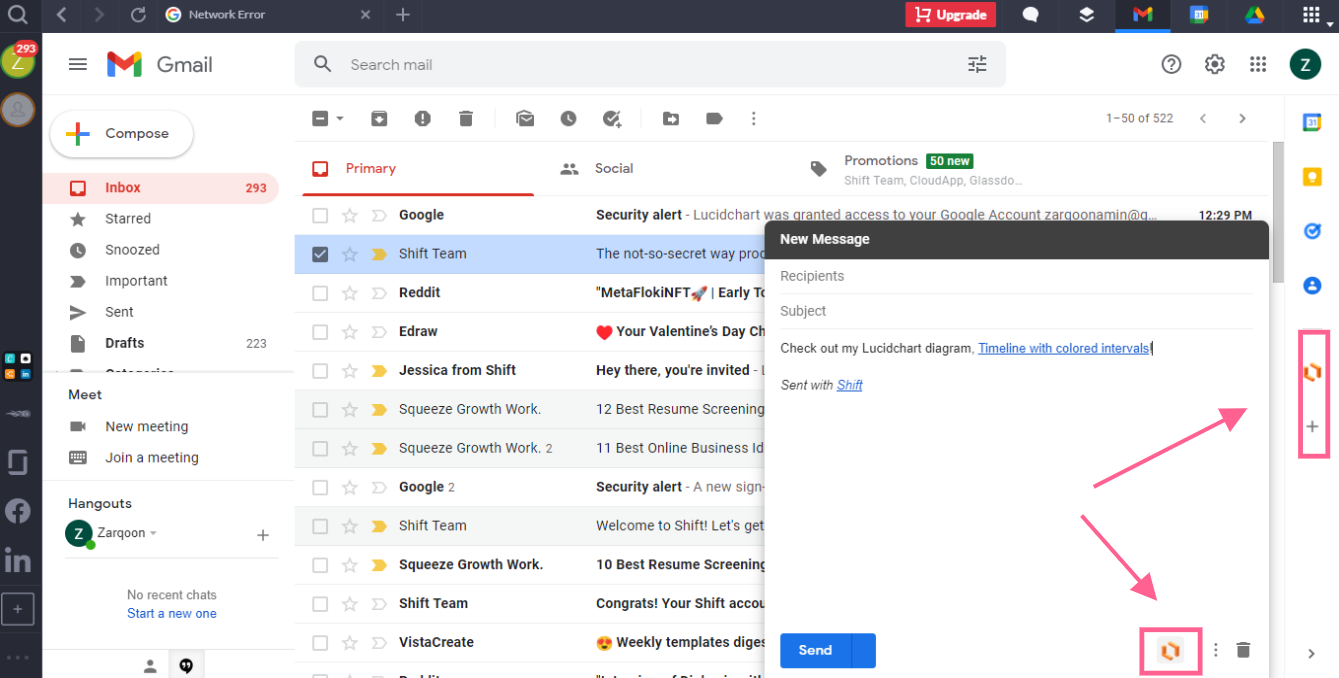Viewport: 1339px width, 678px height.
Task: Archive the selected email
Action: coord(379,118)
